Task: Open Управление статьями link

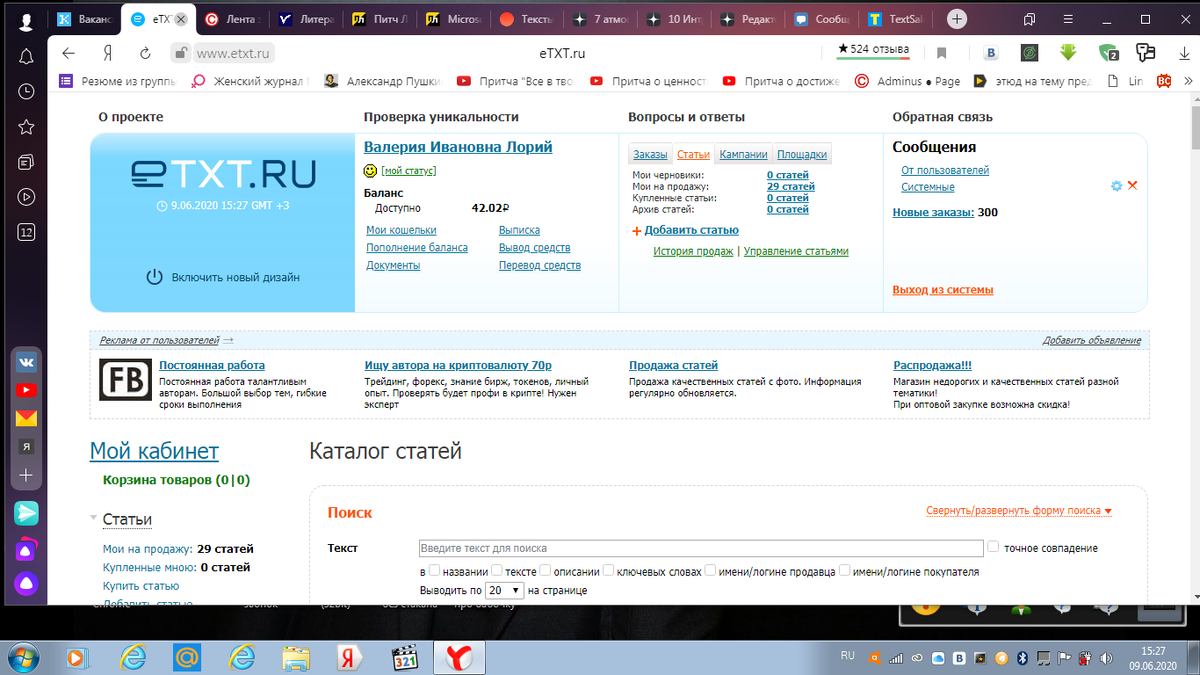Action: [796, 251]
